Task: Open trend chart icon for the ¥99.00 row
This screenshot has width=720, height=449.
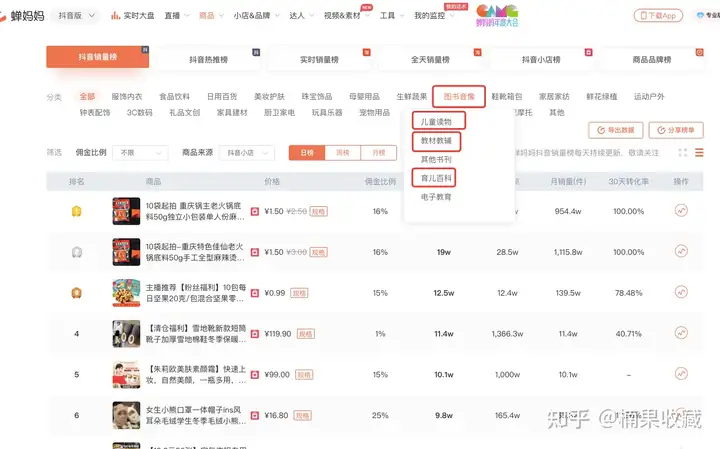Action: tap(681, 374)
